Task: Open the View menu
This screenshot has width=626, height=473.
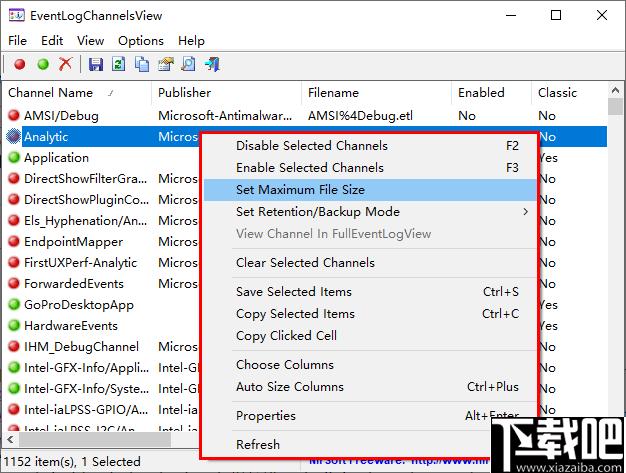Action: (x=91, y=41)
